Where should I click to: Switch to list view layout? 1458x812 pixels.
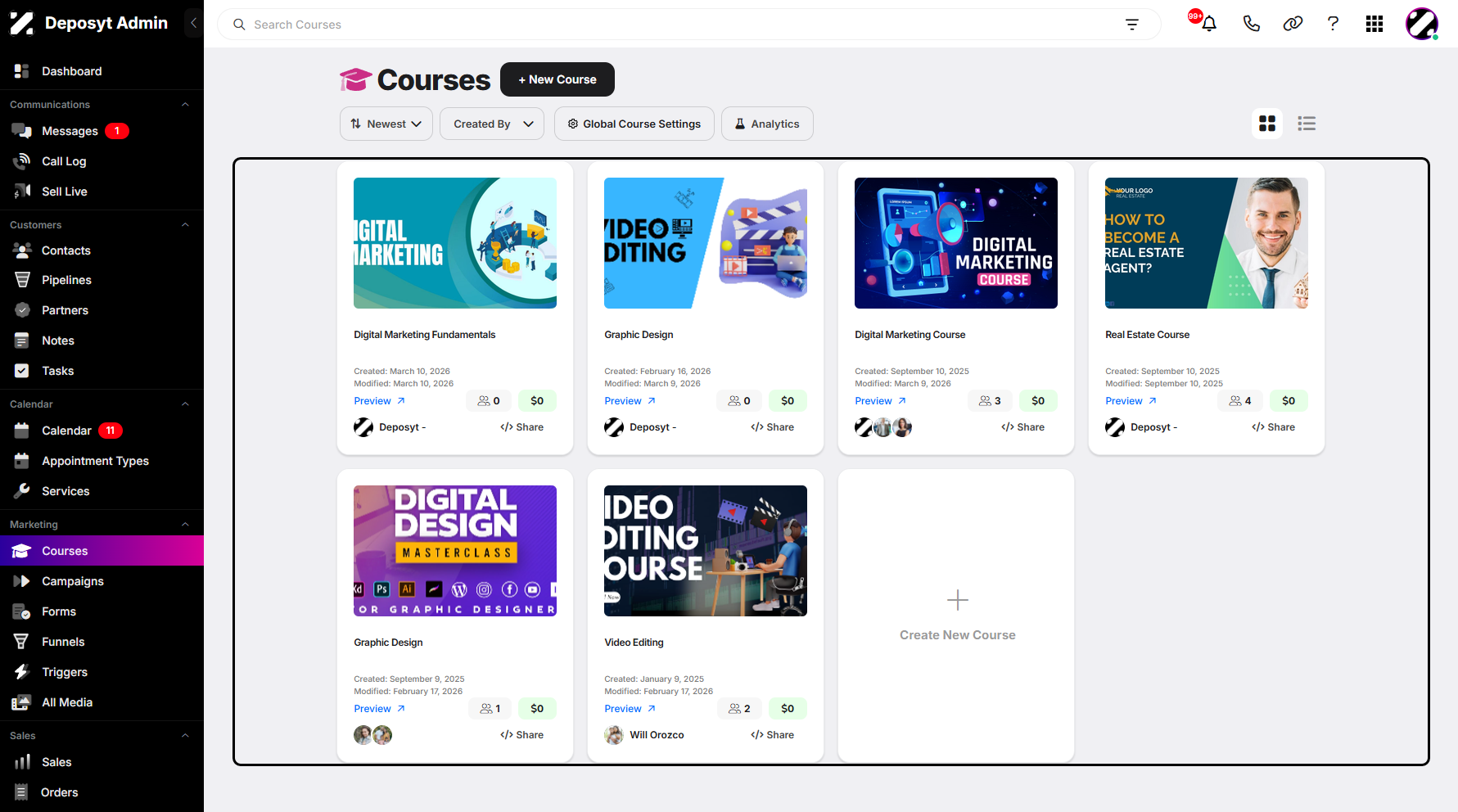(x=1307, y=124)
